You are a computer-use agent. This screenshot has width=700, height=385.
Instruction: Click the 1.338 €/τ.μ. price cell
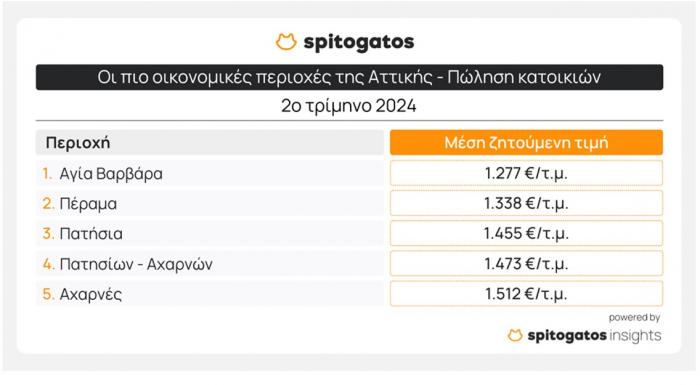[x=526, y=203]
